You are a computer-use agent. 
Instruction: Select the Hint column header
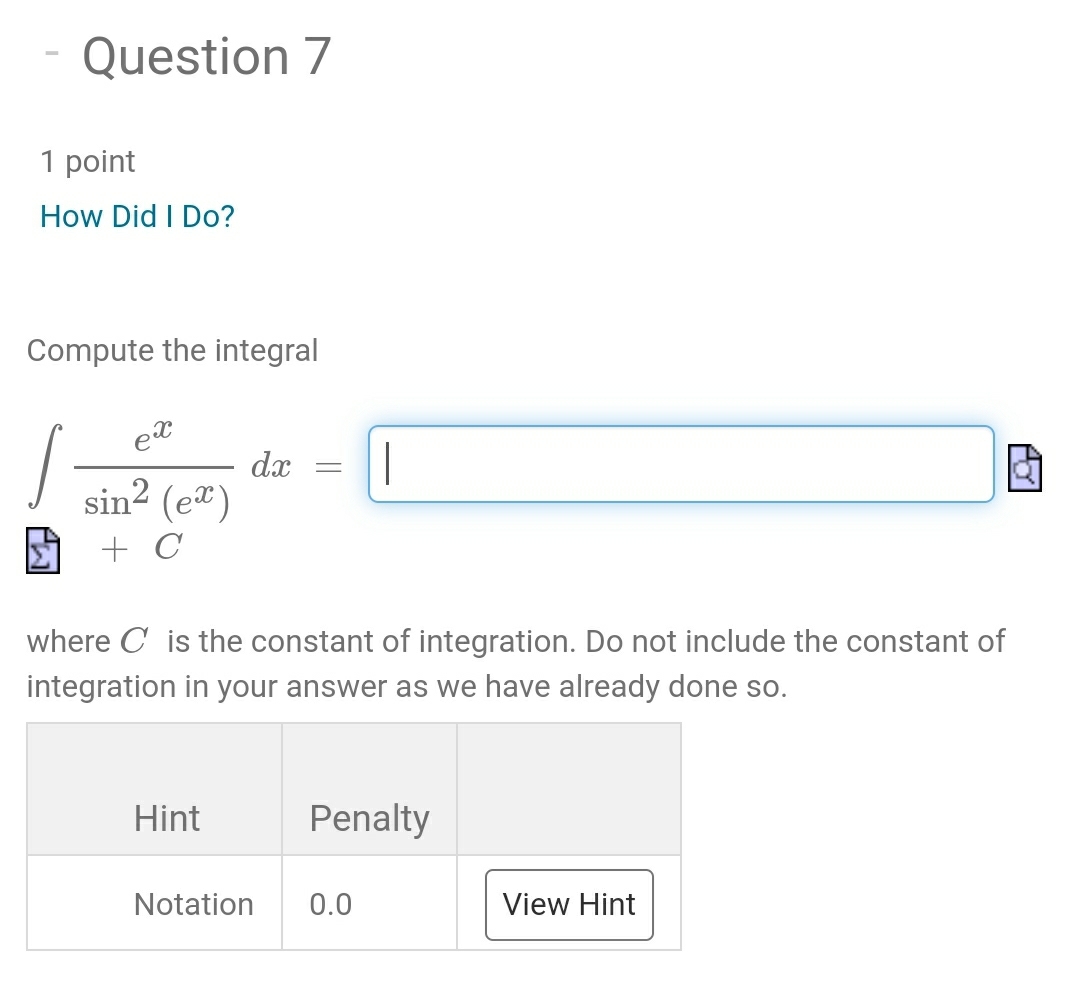[x=166, y=818]
